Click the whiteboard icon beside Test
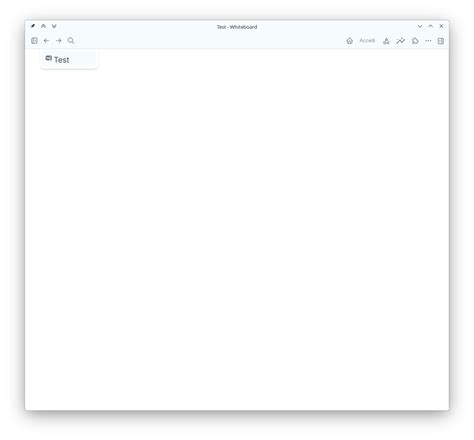 coord(49,58)
